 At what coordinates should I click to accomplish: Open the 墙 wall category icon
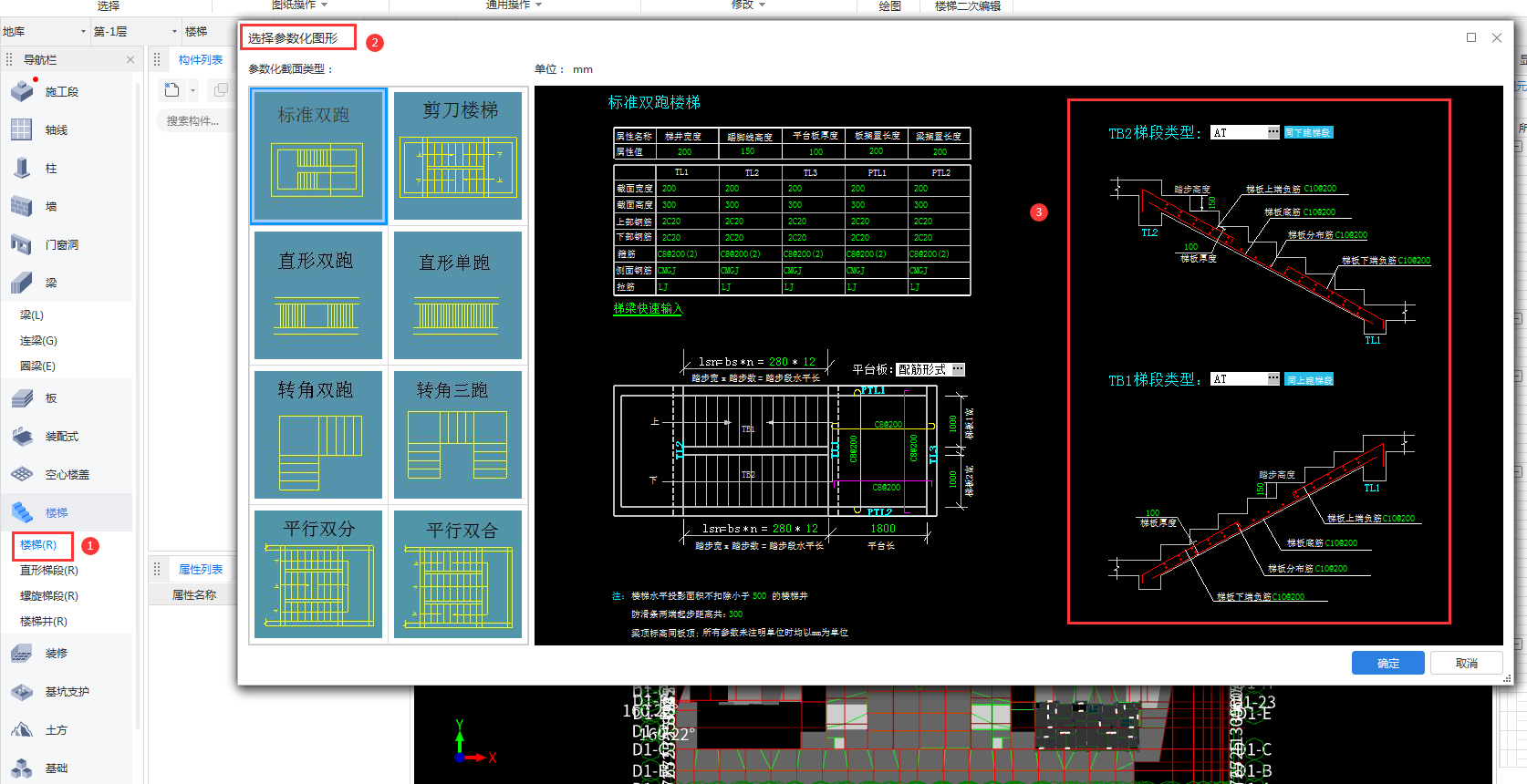[x=22, y=206]
